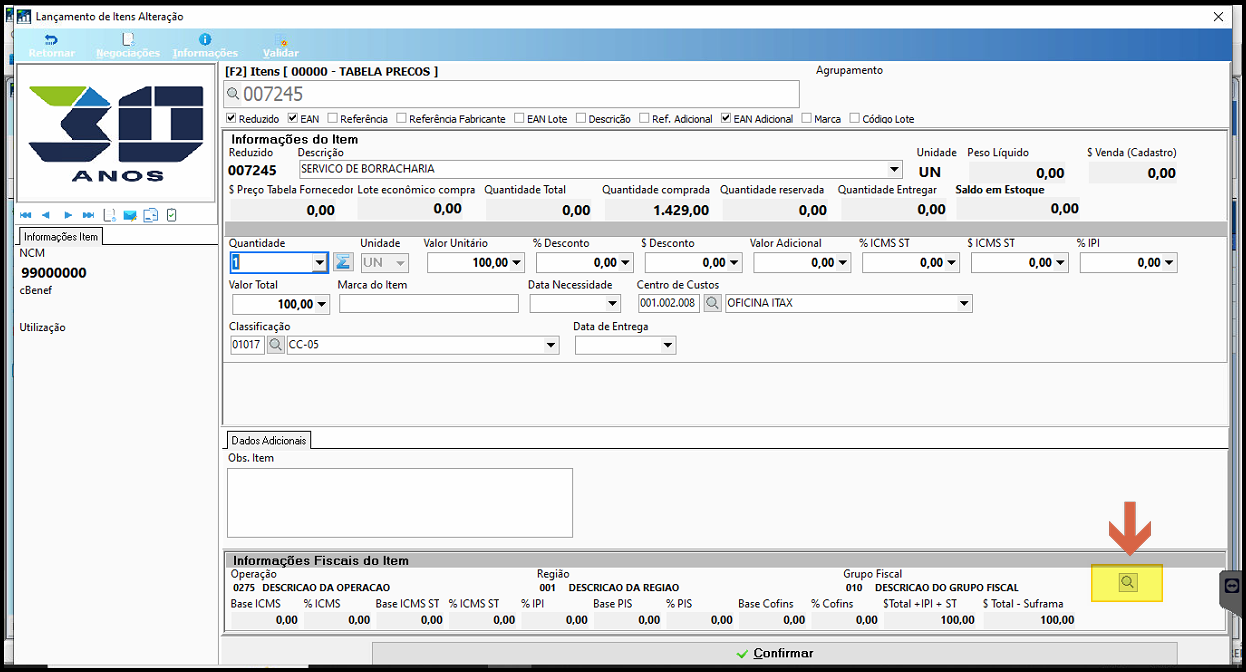Search Classificação with magnifier icon
The image size is (1246, 672).
click(x=276, y=345)
